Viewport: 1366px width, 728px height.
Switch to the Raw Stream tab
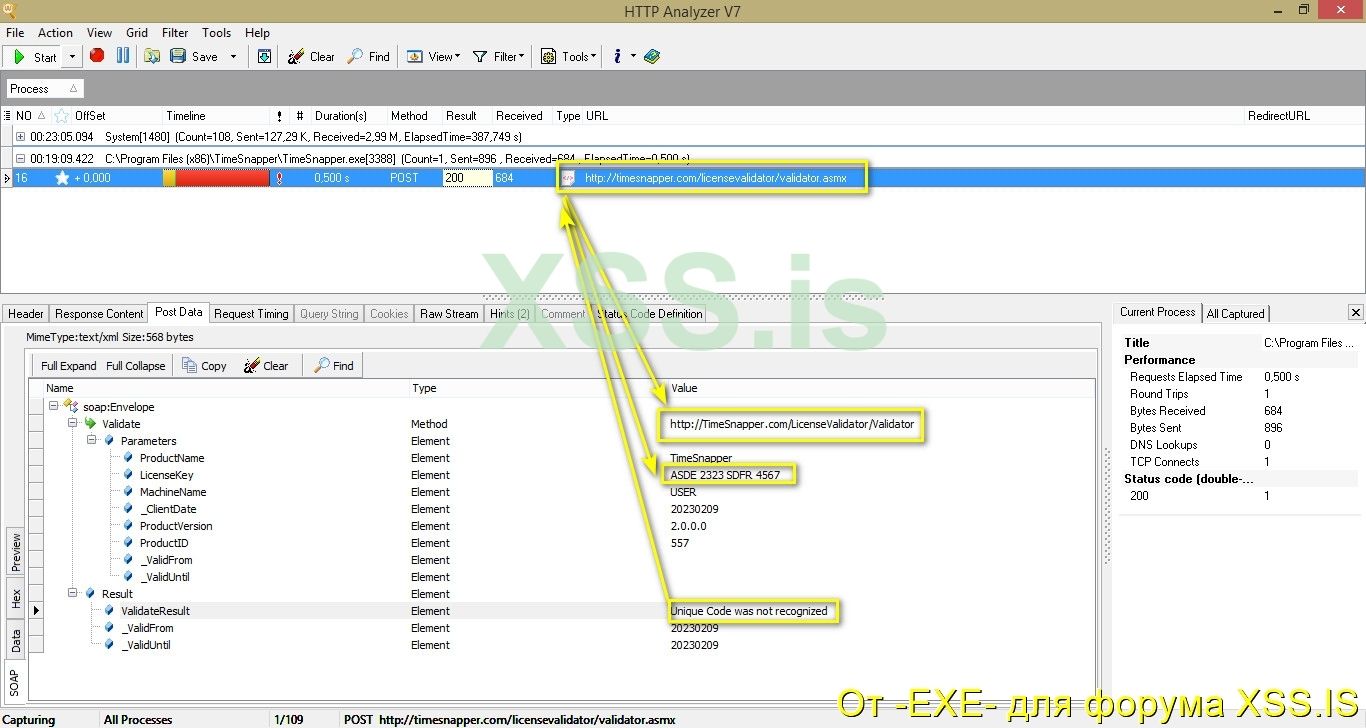click(x=448, y=313)
